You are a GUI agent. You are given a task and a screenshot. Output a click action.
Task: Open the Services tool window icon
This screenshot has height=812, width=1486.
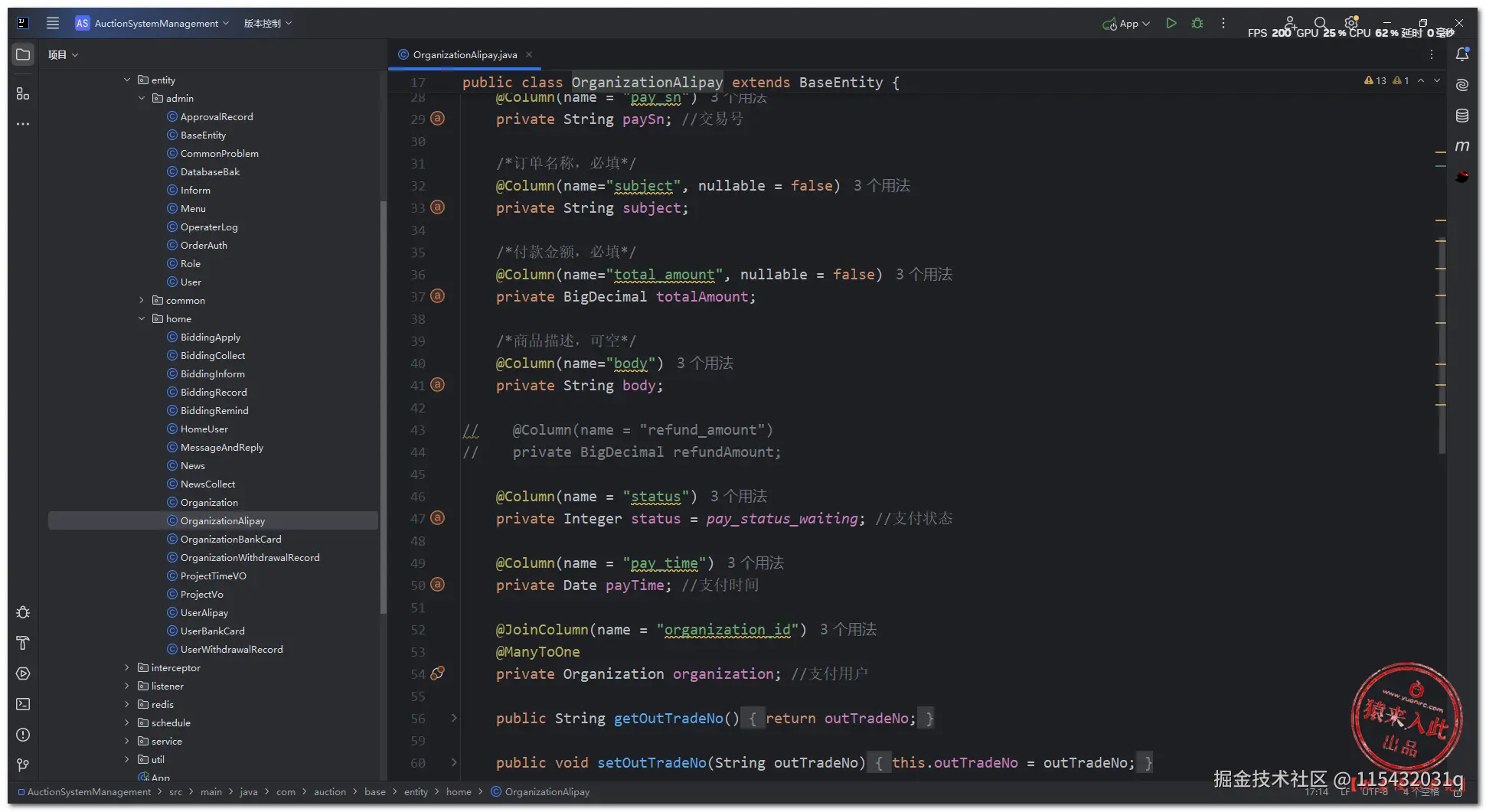coord(23,673)
